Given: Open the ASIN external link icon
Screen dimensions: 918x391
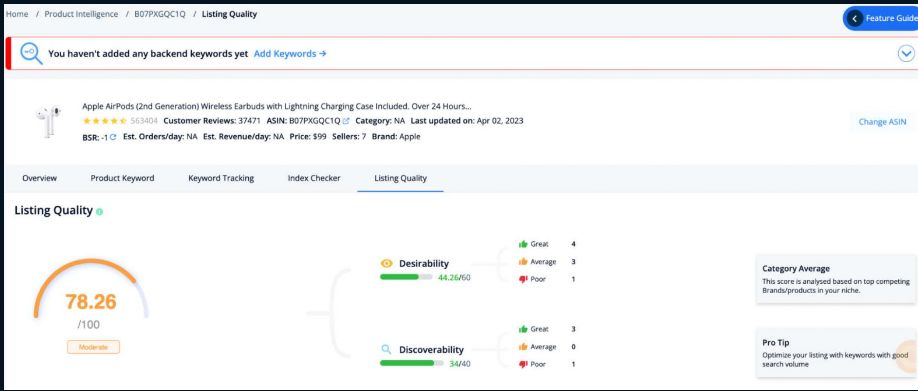Looking at the screenshot, I should pos(346,121).
